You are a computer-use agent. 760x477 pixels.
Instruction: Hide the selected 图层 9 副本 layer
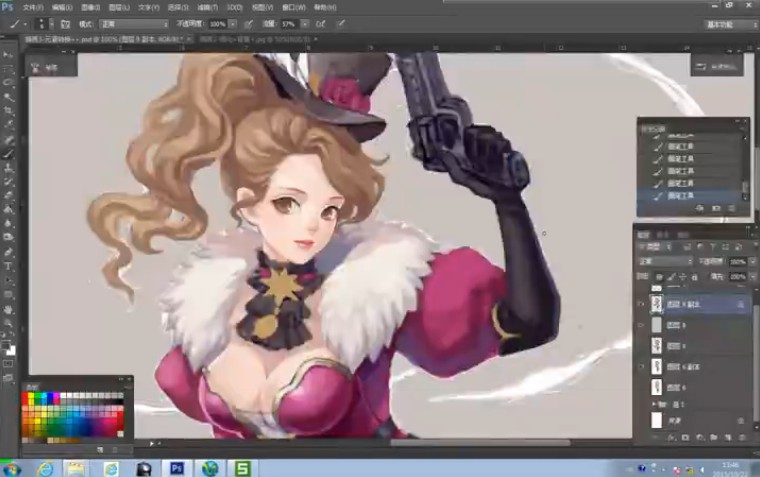641,304
